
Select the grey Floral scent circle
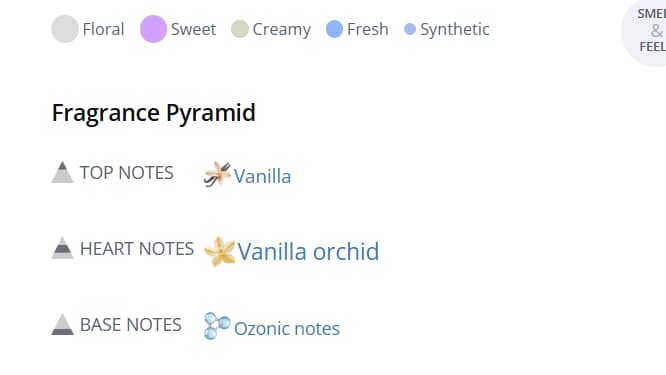point(65,29)
